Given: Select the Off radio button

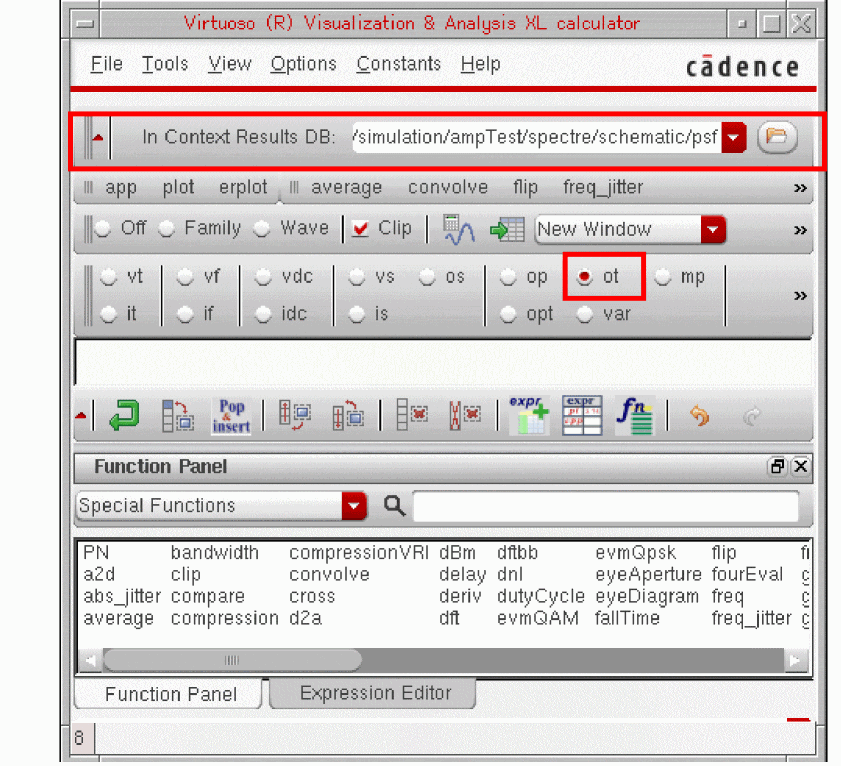Looking at the screenshot, I should tap(102, 229).
